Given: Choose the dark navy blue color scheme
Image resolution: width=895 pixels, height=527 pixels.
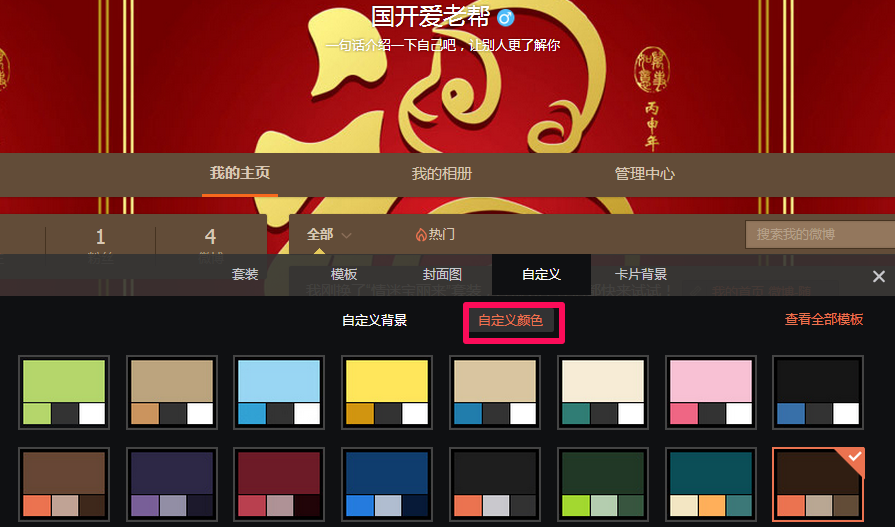Looking at the screenshot, I should [386, 483].
